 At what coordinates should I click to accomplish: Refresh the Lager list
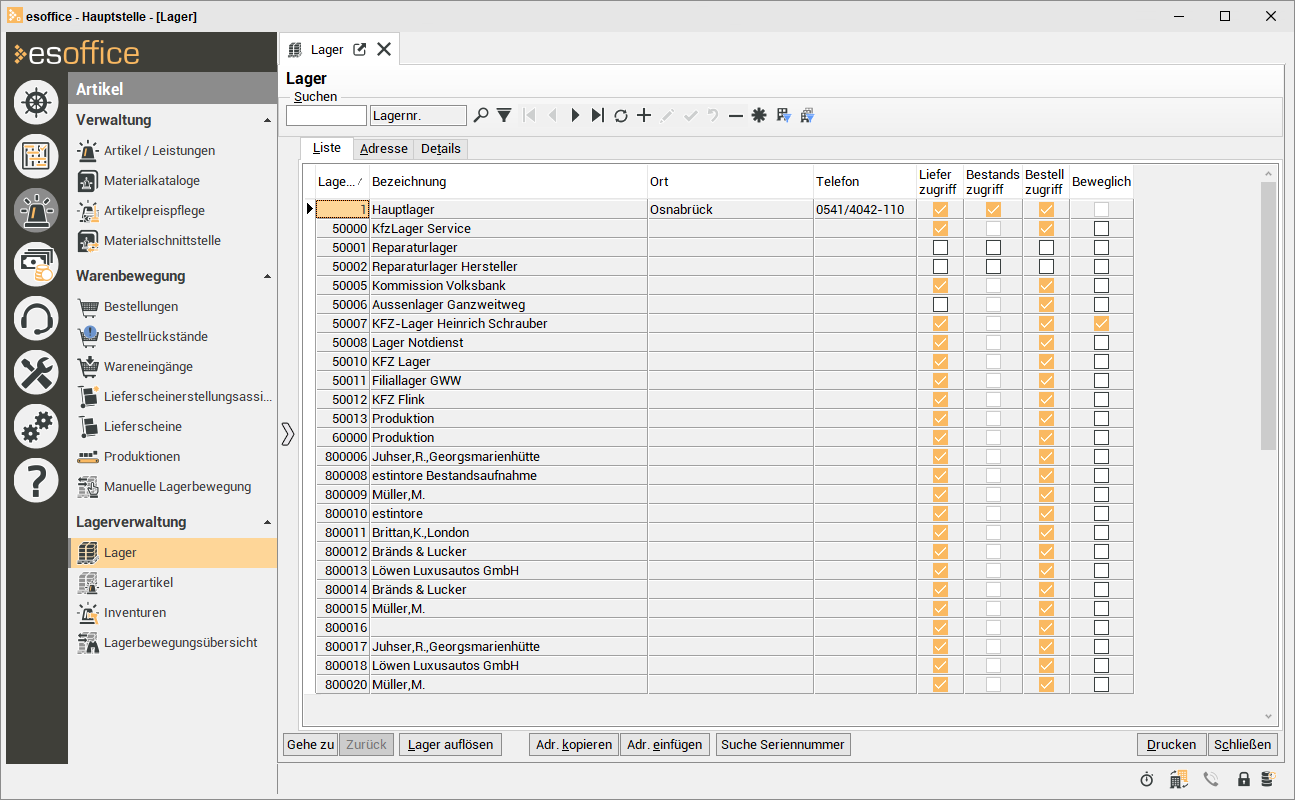621,116
